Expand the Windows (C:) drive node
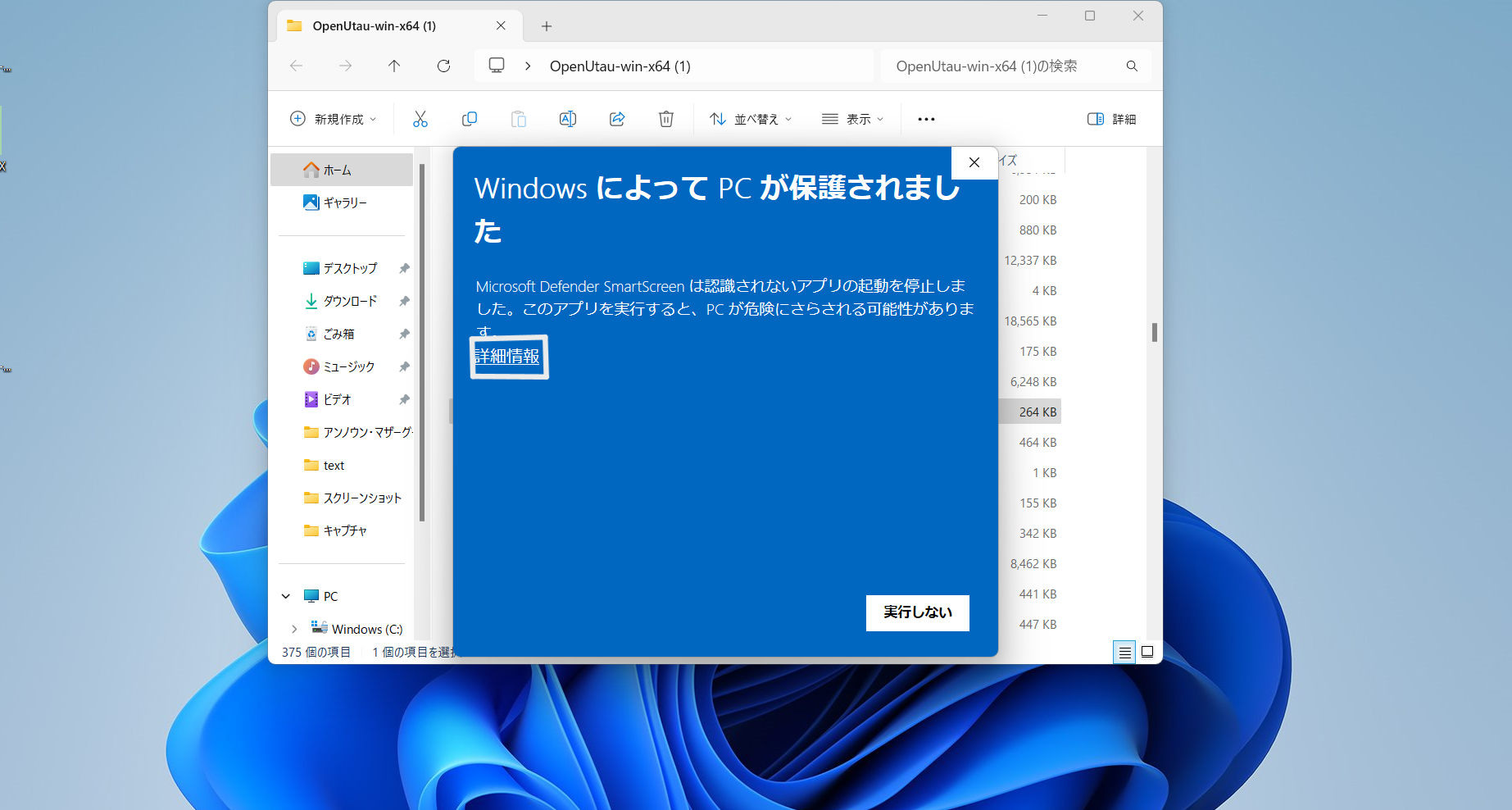Screen dimensions: 1512x810 (x=294, y=629)
